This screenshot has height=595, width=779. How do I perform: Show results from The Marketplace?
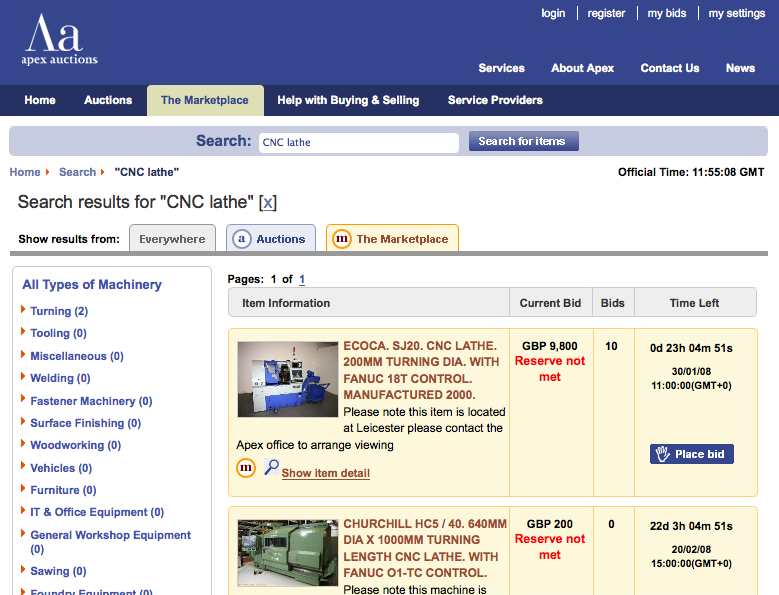point(392,238)
